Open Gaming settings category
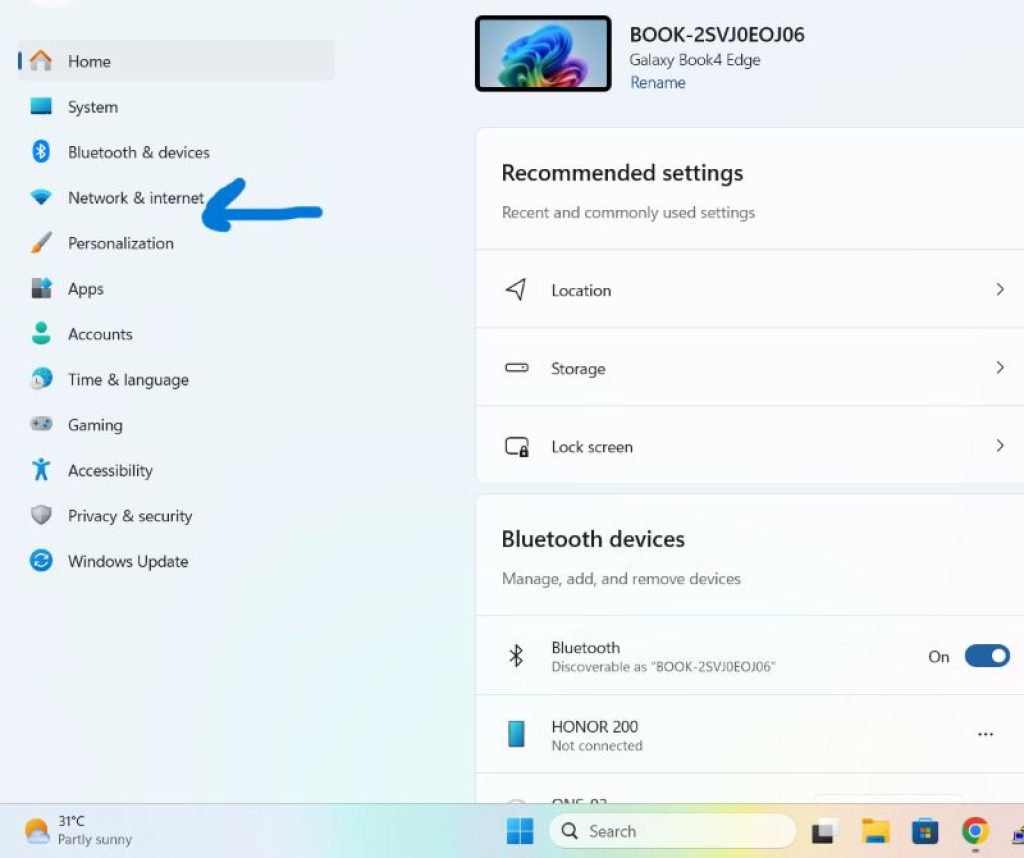1024x858 pixels. point(176,424)
